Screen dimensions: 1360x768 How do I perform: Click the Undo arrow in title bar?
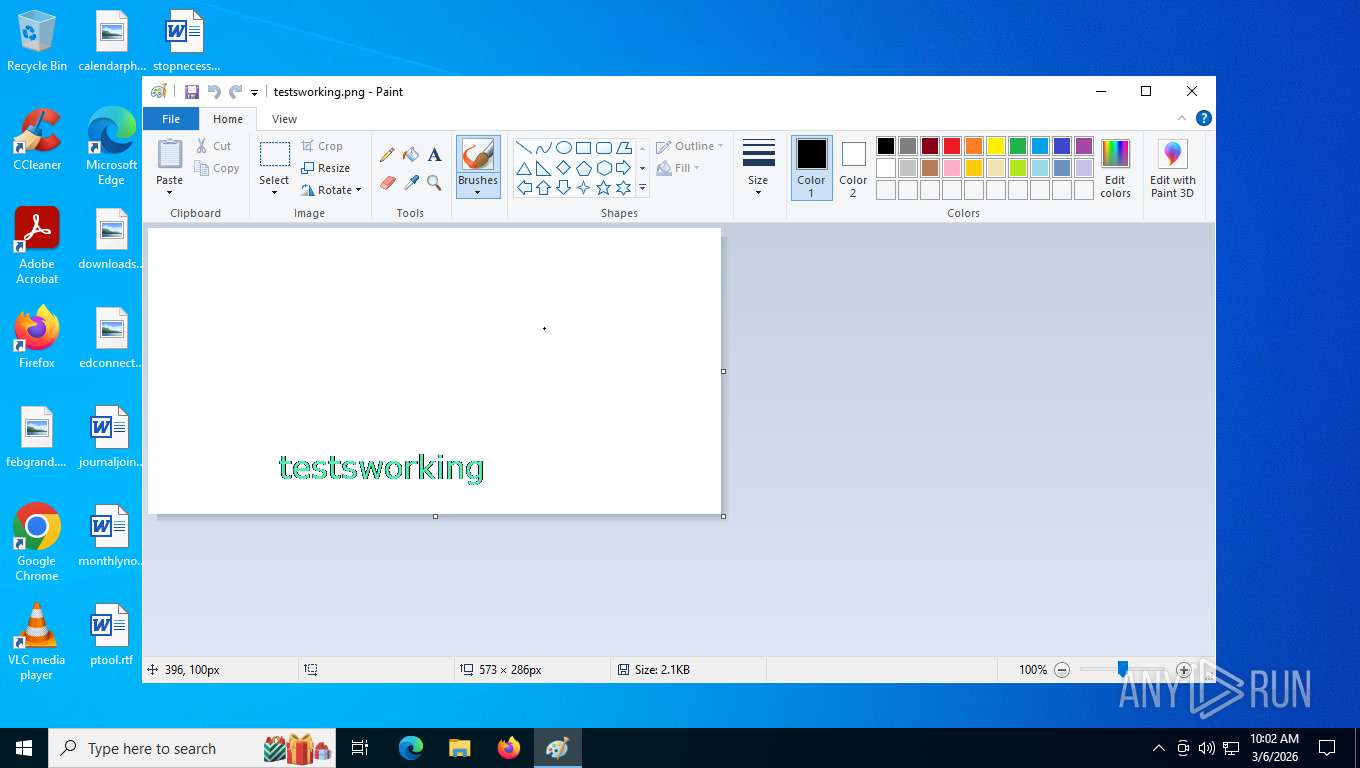(214, 92)
